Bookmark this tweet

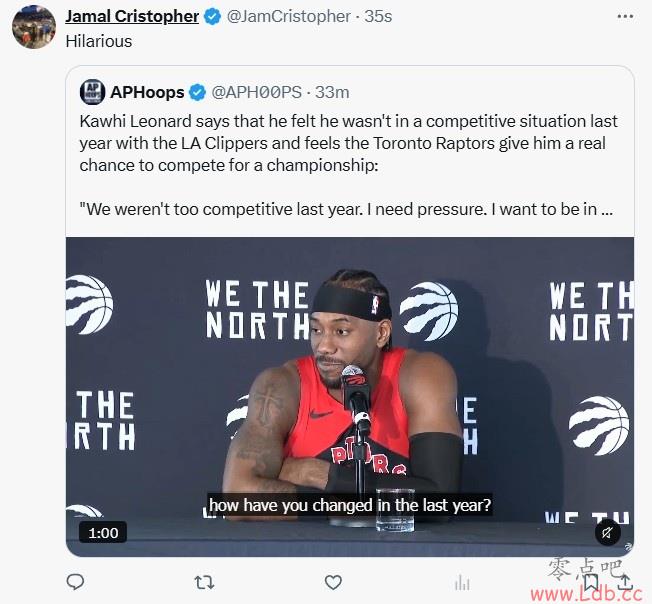point(591,582)
